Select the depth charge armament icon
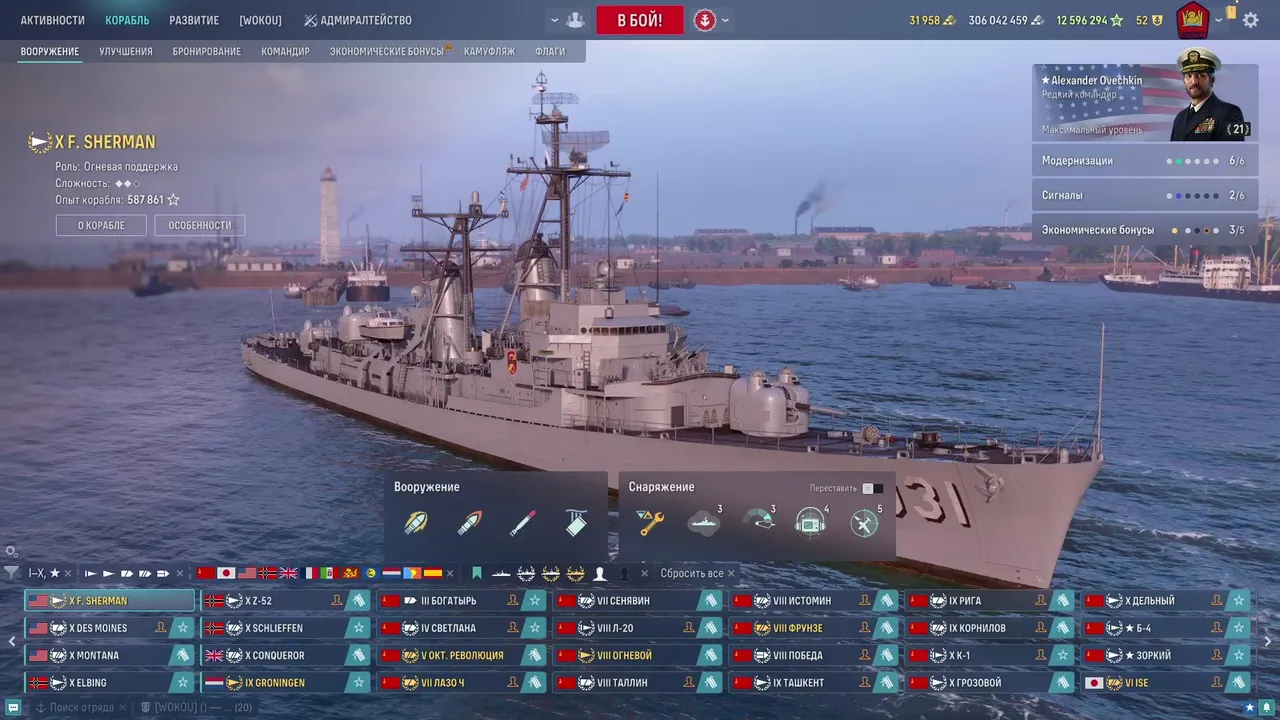The height and width of the screenshot is (720, 1280). 576,523
